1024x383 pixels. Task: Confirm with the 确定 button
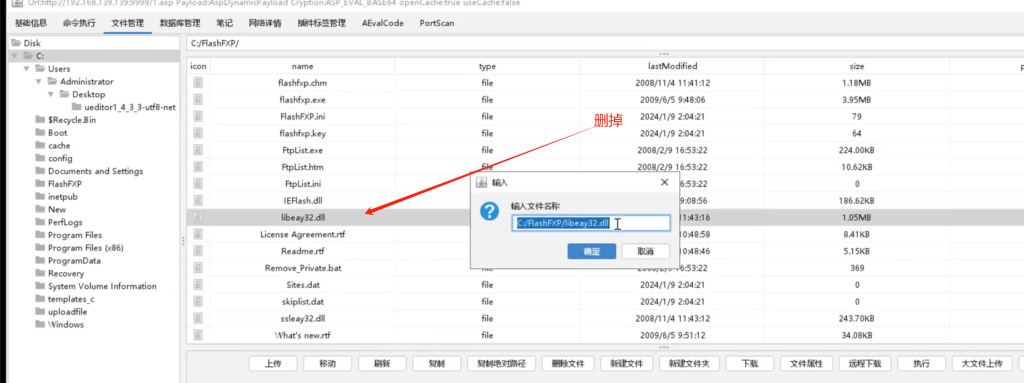[592, 252]
